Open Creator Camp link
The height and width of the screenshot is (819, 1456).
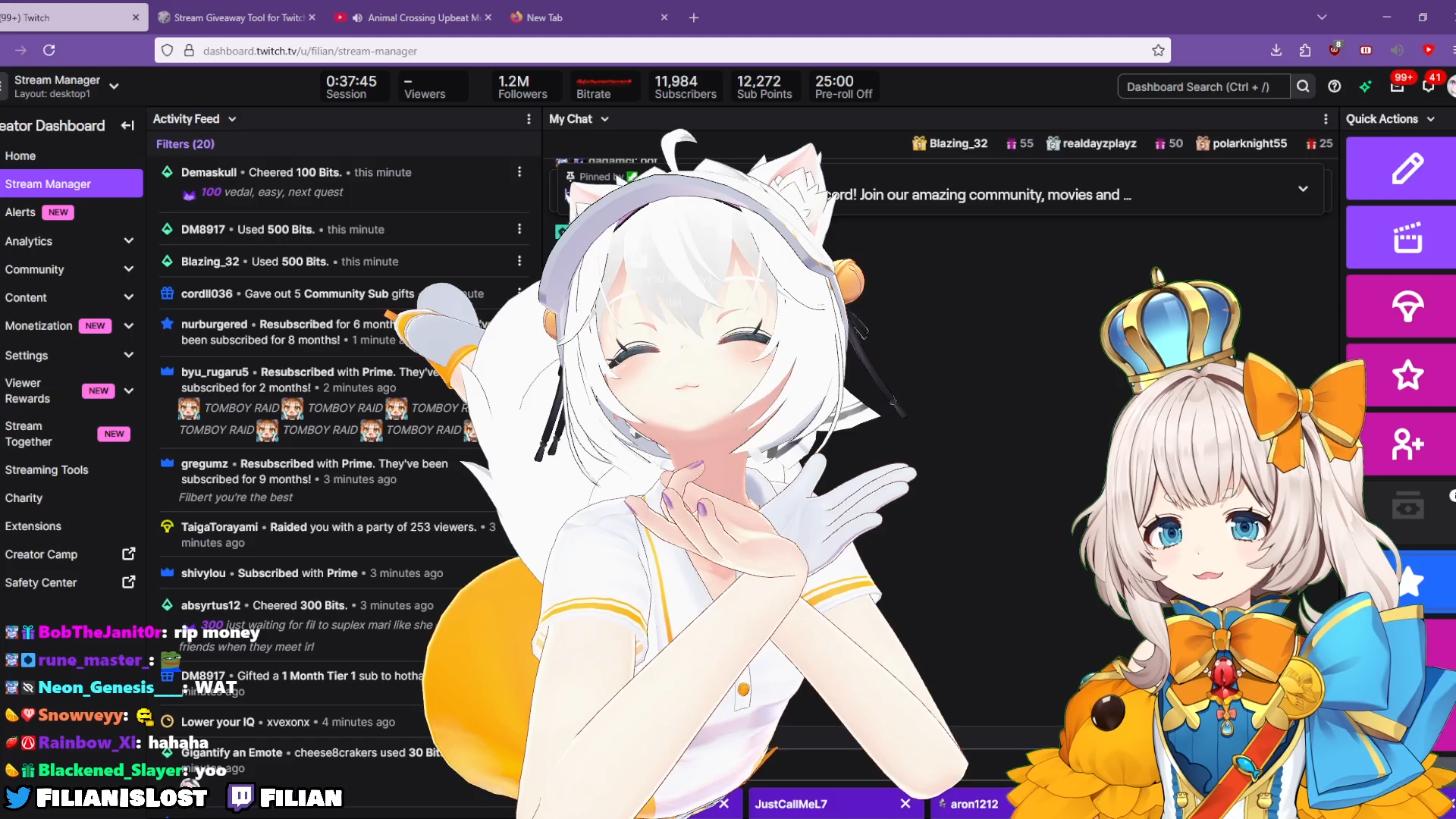pos(41,554)
